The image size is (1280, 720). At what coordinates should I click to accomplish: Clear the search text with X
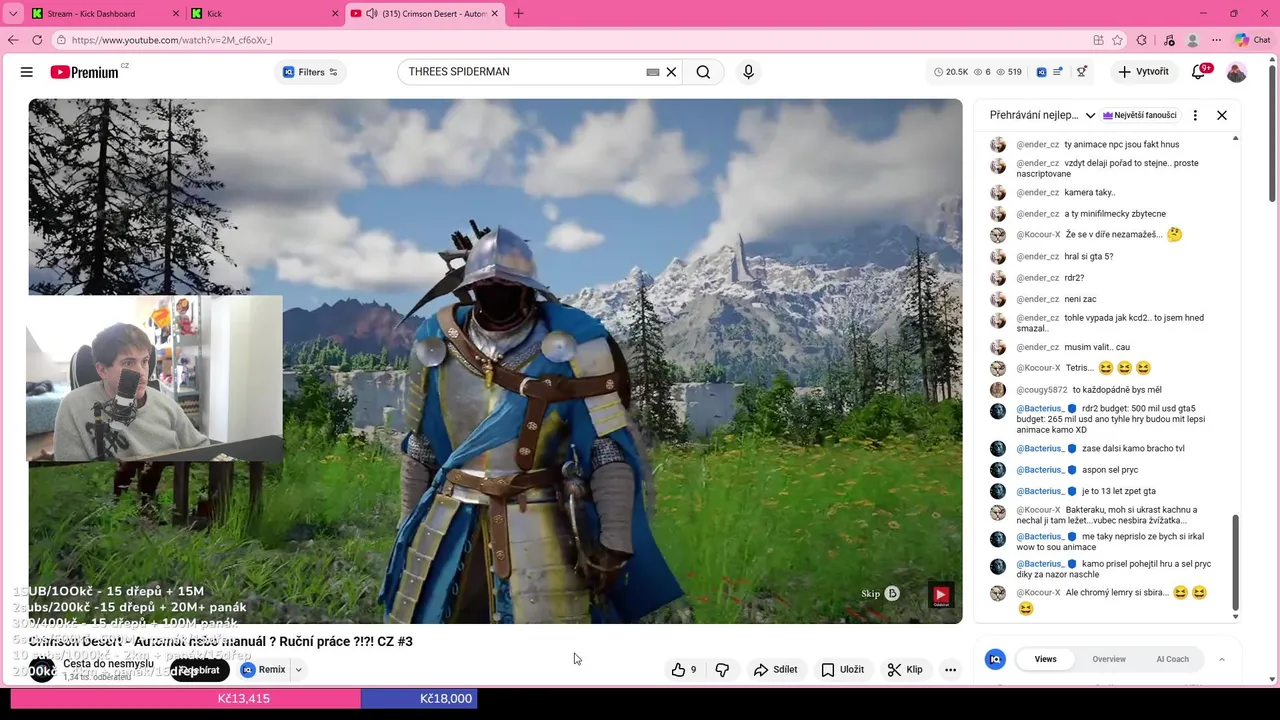pyautogui.click(x=672, y=72)
